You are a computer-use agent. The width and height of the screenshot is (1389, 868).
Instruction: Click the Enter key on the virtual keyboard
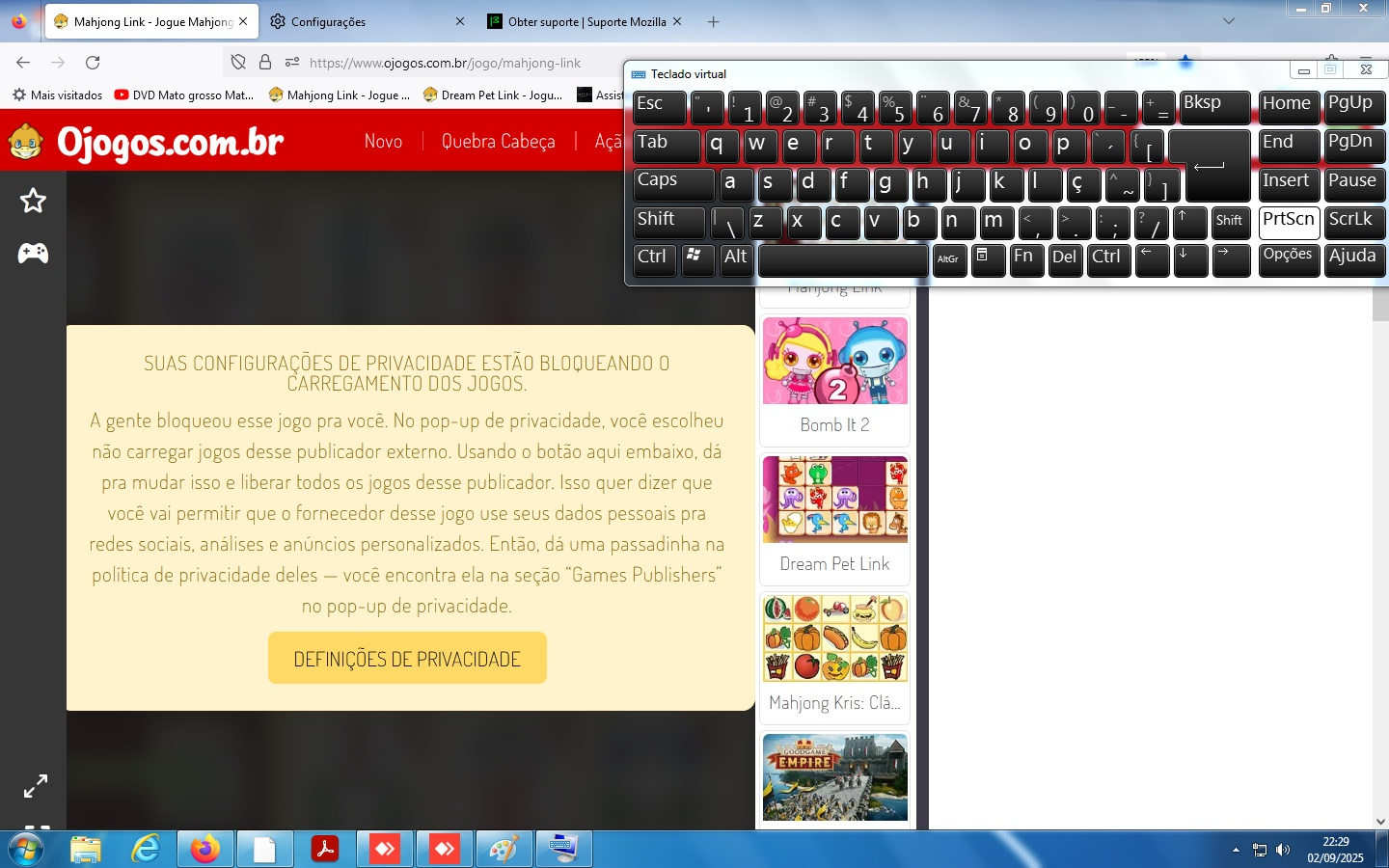(x=1210, y=165)
